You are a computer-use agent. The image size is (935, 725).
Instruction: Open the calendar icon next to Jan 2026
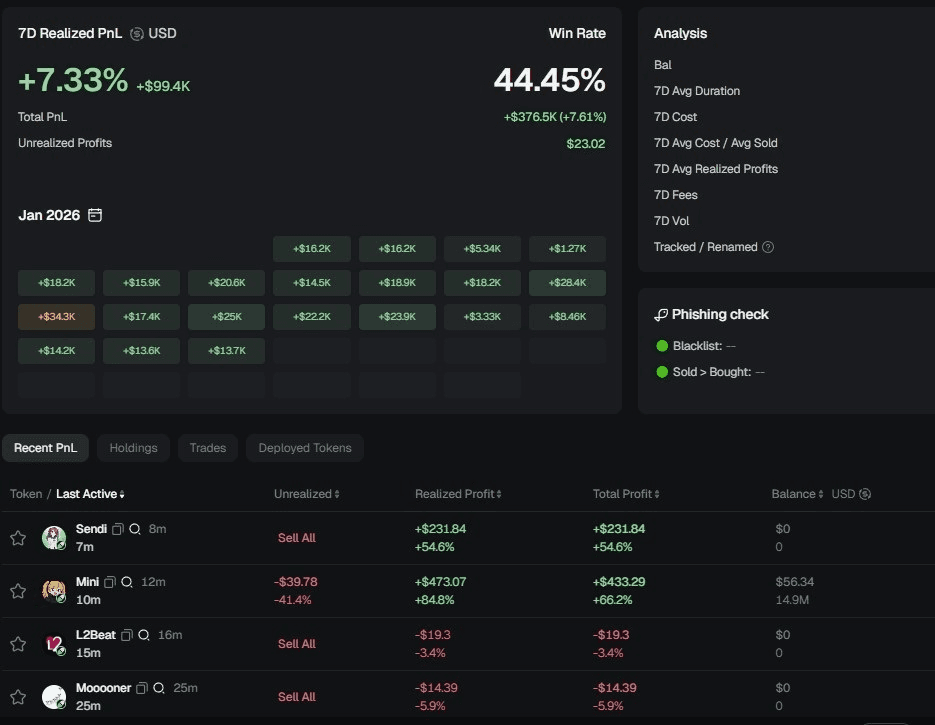pos(95,214)
